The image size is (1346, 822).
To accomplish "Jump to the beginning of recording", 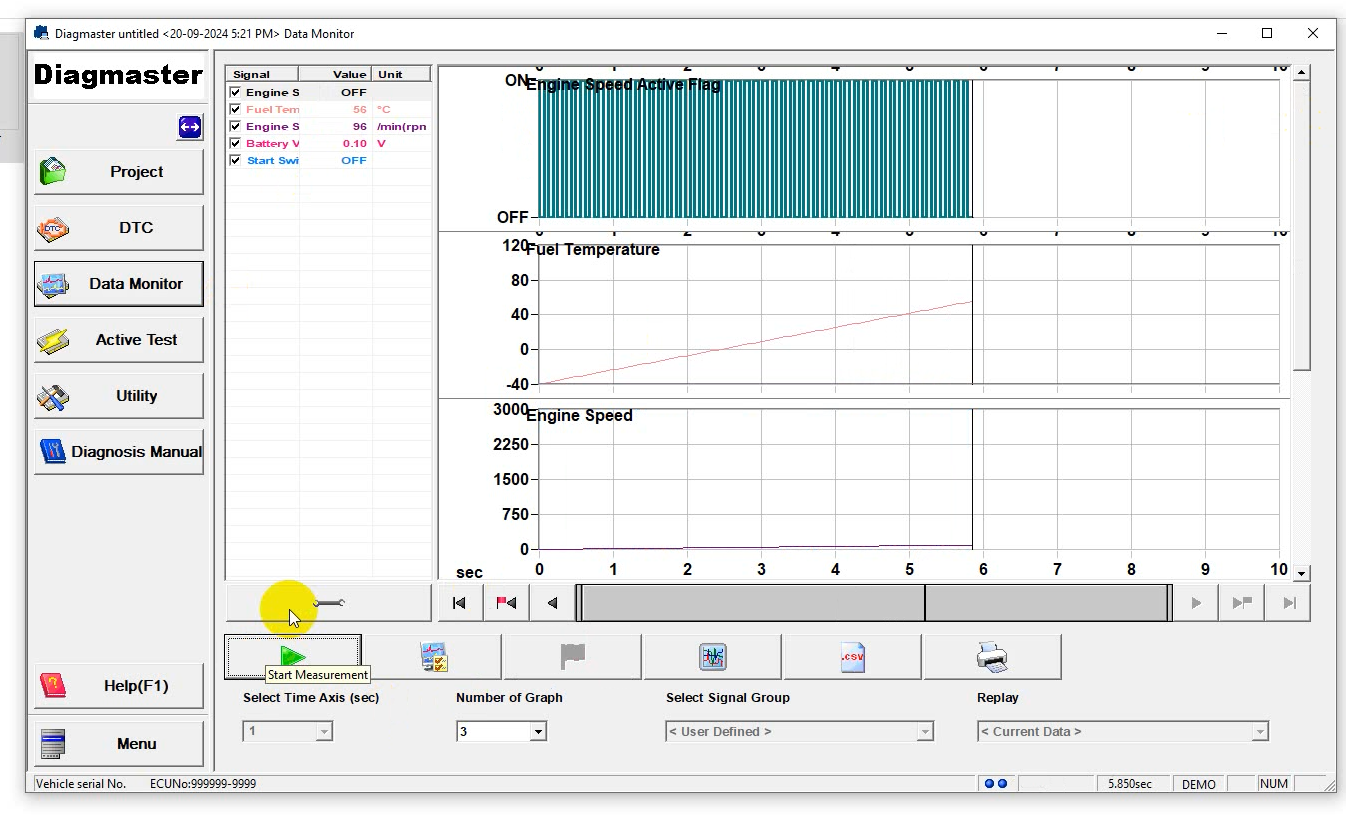I will [460, 603].
